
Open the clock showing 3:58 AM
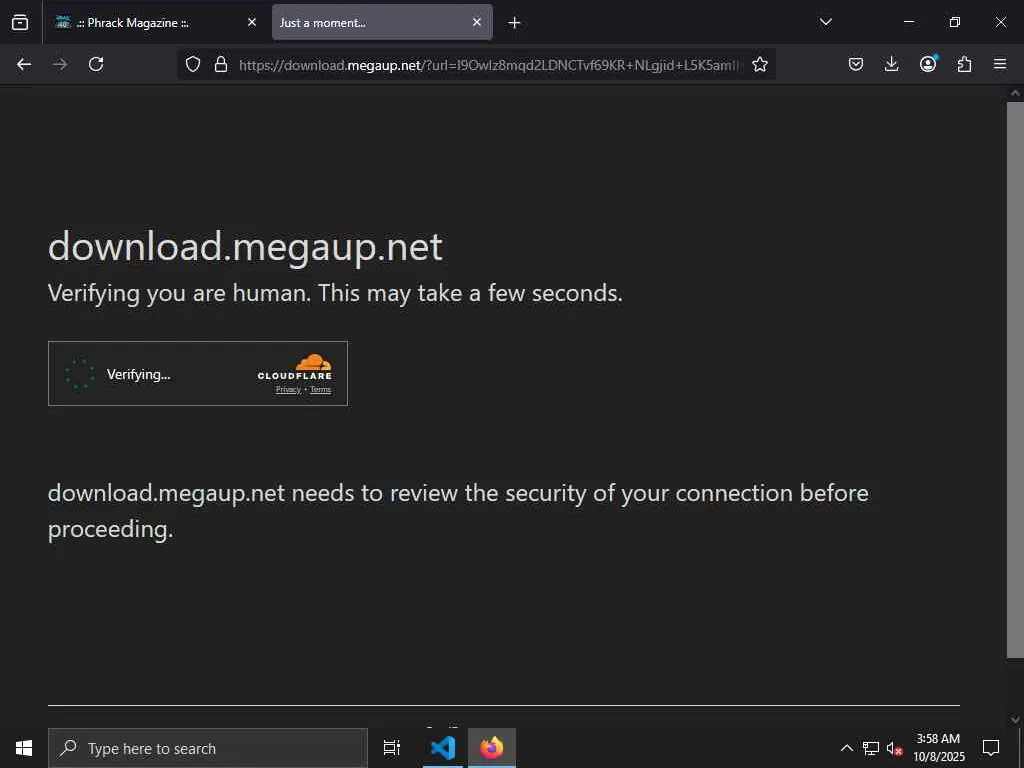938,748
